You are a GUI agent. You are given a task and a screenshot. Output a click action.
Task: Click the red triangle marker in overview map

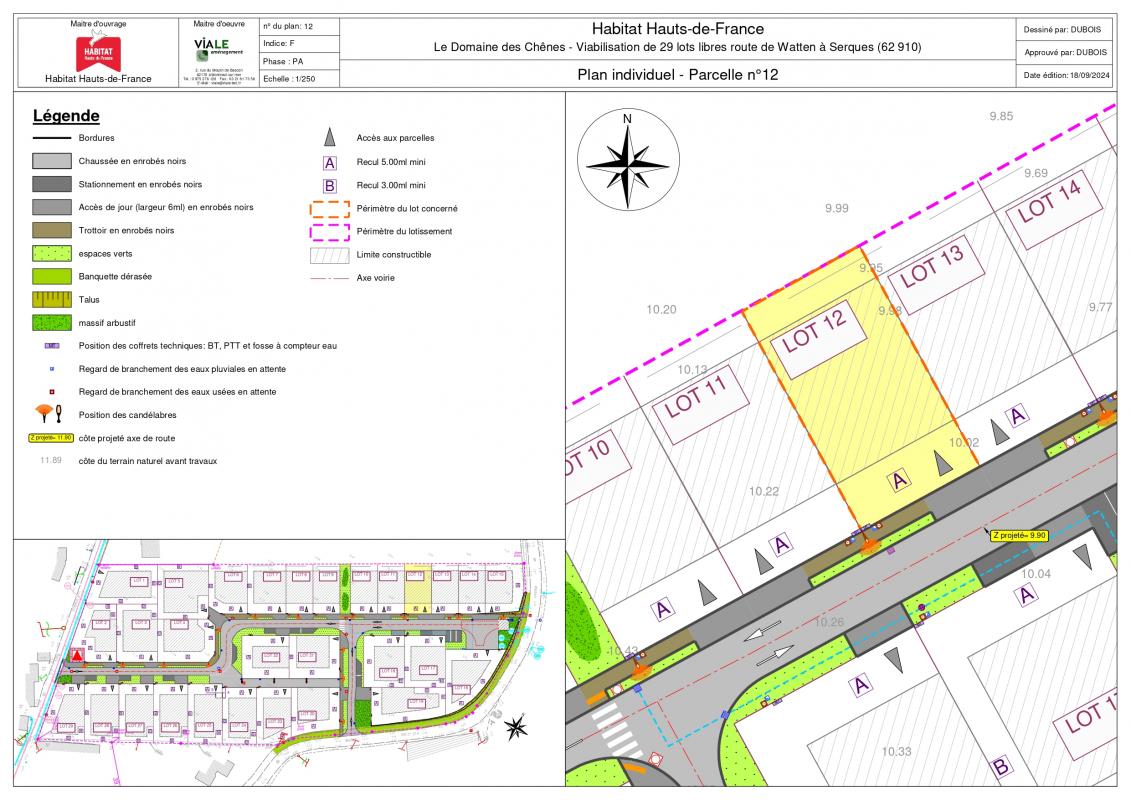pyautogui.click(x=76, y=656)
